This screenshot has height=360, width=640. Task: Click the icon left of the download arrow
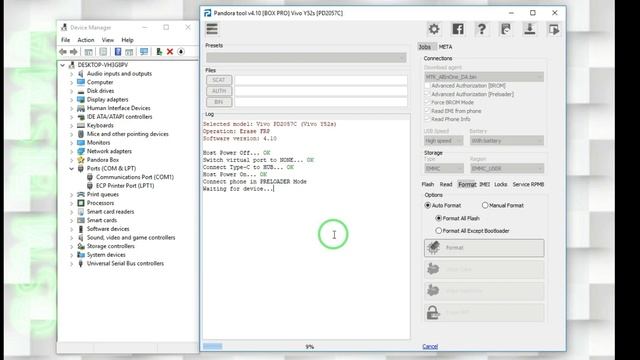(506, 29)
